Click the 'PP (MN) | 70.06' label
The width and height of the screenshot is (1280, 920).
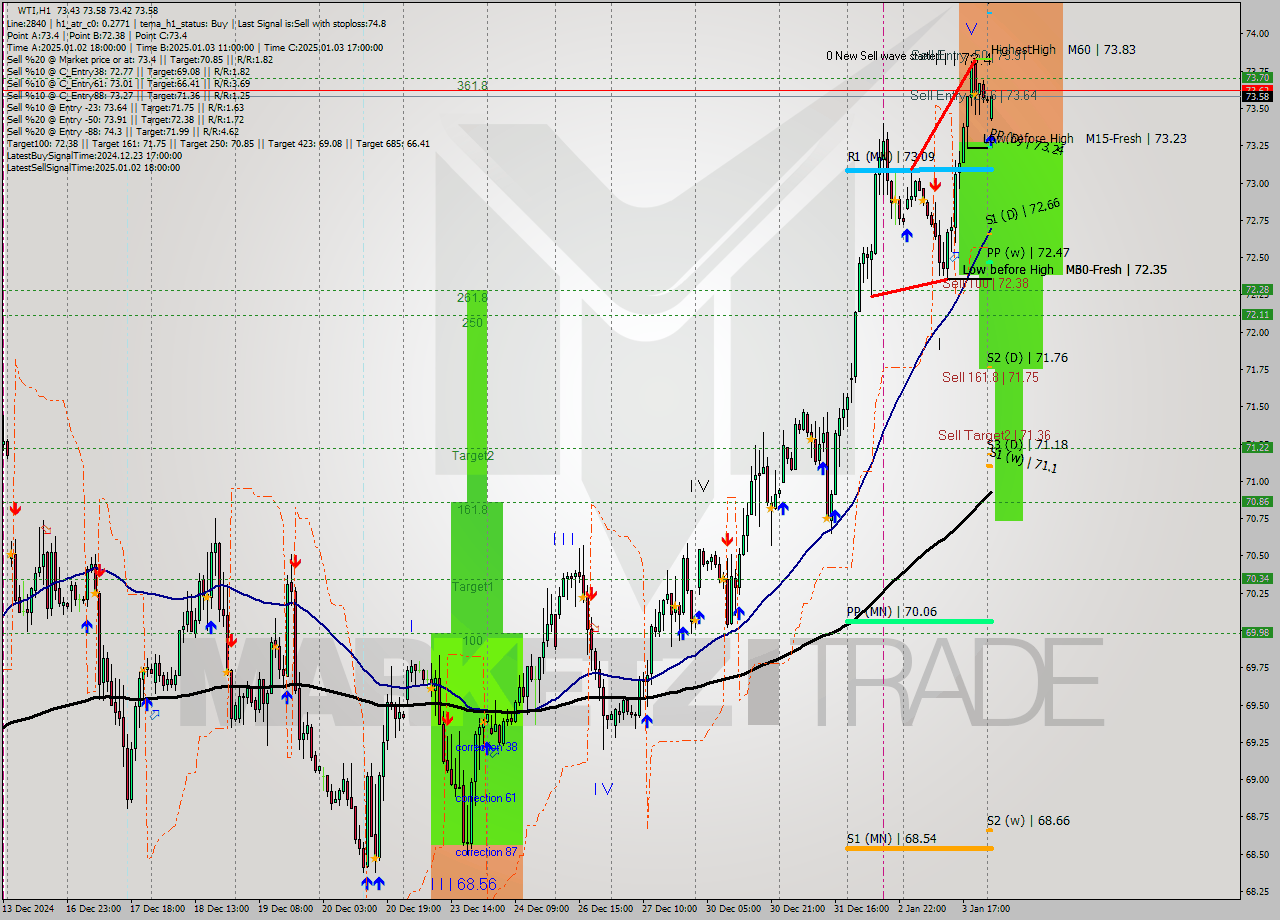point(891,611)
